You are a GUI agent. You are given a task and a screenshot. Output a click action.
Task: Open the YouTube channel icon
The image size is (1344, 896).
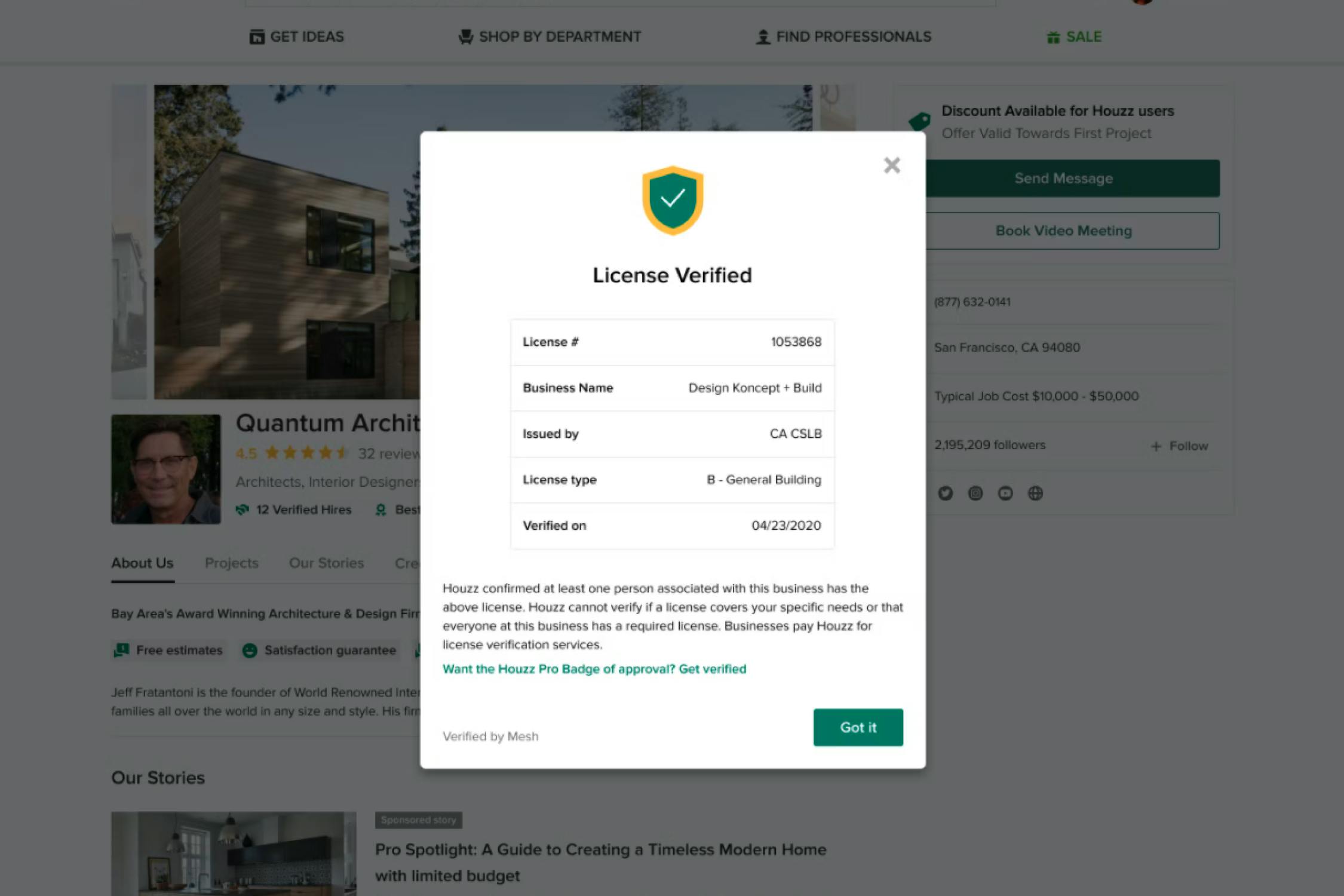1005,493
